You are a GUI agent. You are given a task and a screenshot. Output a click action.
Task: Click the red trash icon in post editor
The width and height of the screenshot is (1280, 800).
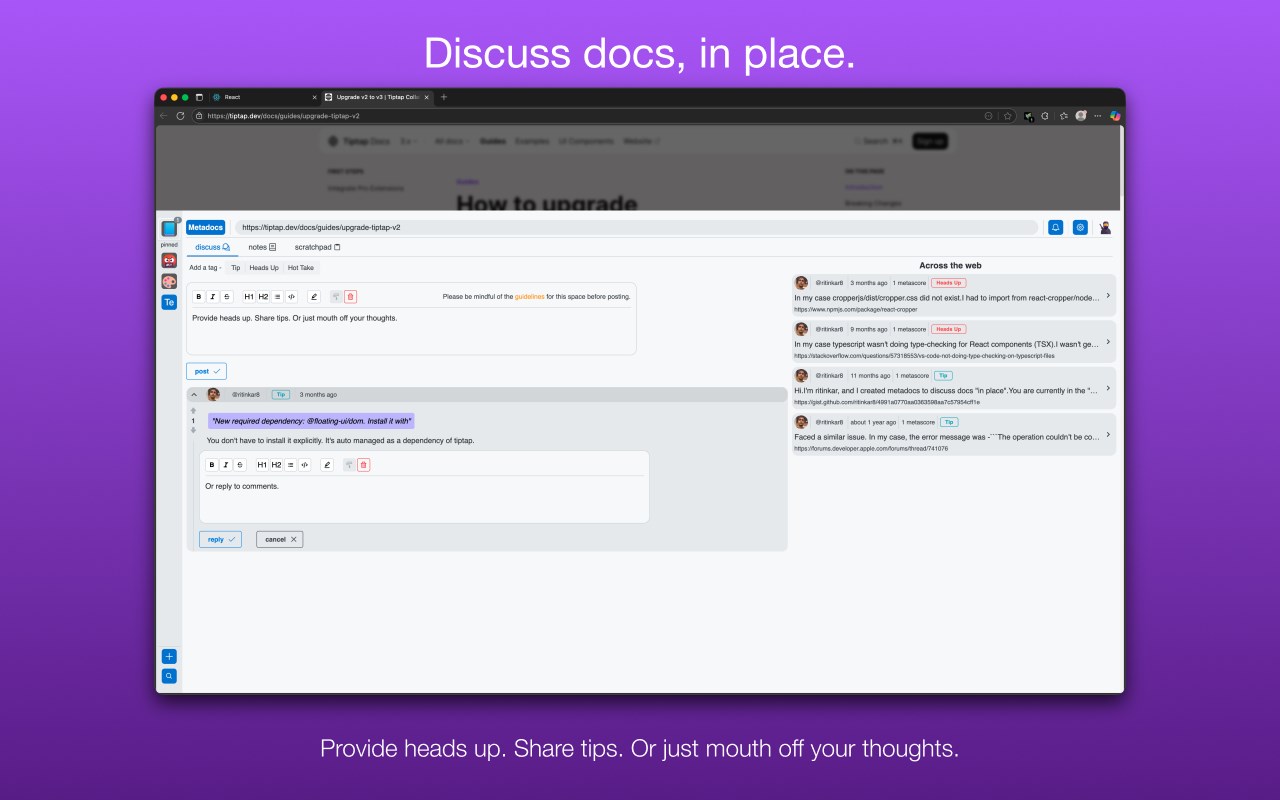[x=350, y=297]
